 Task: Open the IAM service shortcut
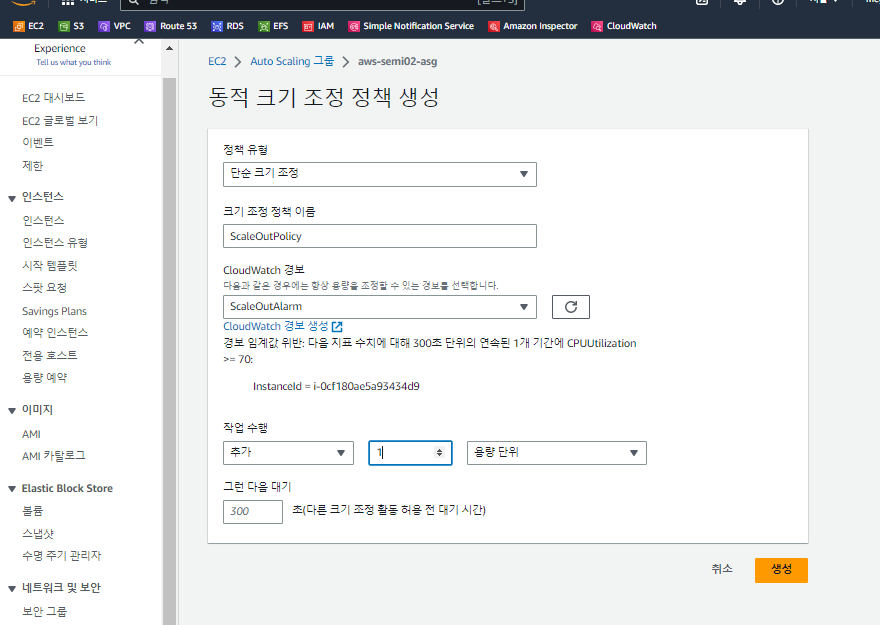pyautogui.click(x=318, y=26)
